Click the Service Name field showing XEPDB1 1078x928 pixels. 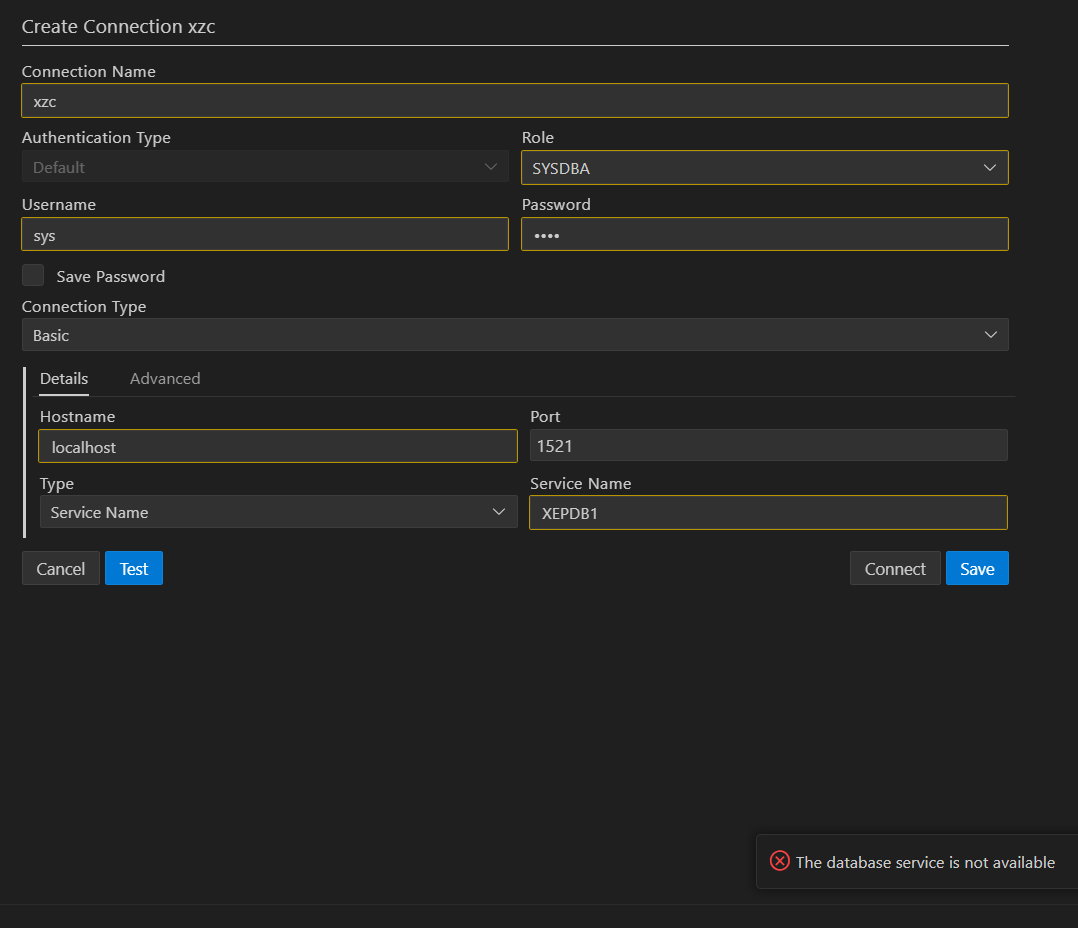(x=768, y=512)
